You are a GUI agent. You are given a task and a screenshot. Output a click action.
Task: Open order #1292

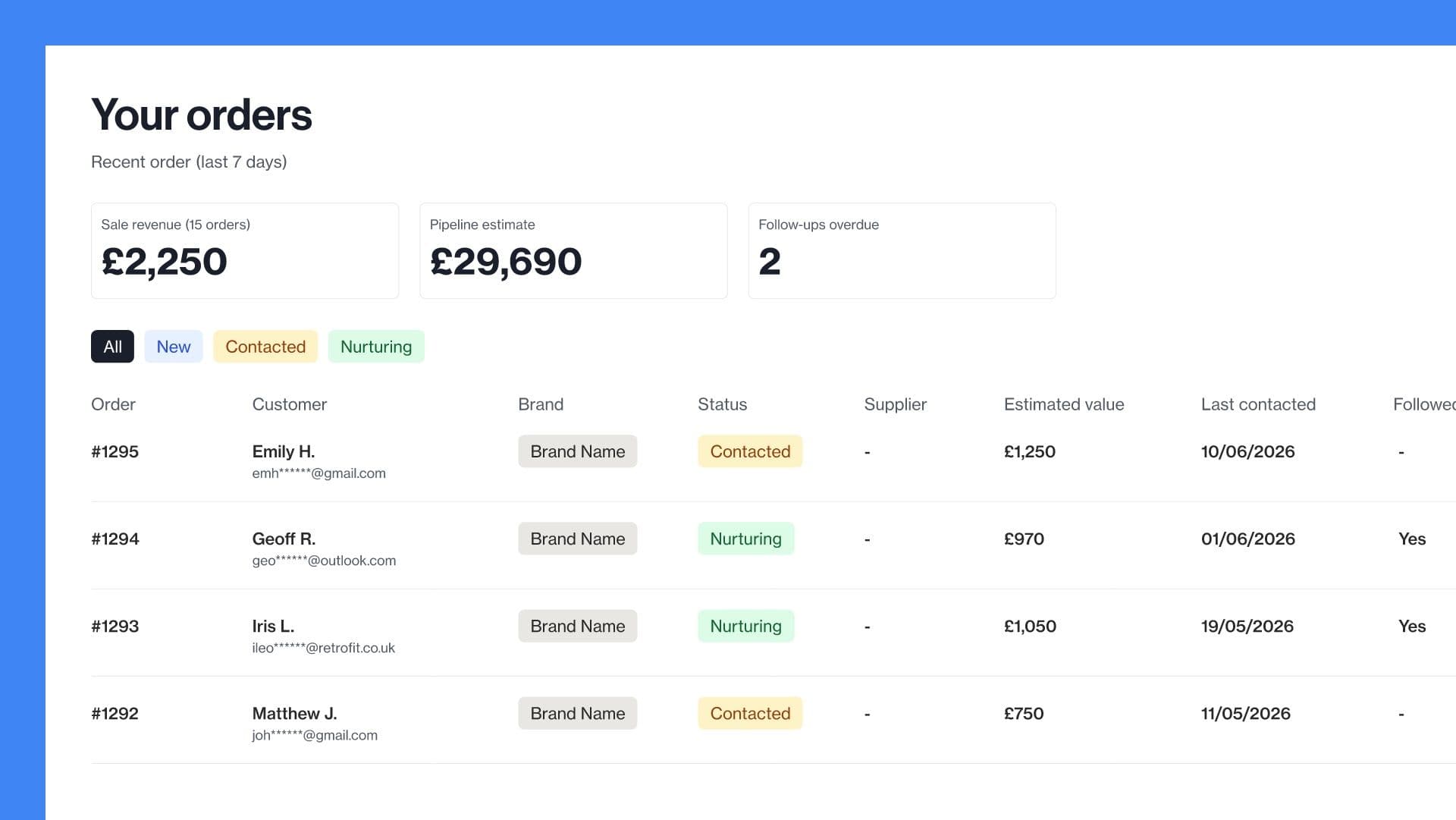(x=115, y=713)
